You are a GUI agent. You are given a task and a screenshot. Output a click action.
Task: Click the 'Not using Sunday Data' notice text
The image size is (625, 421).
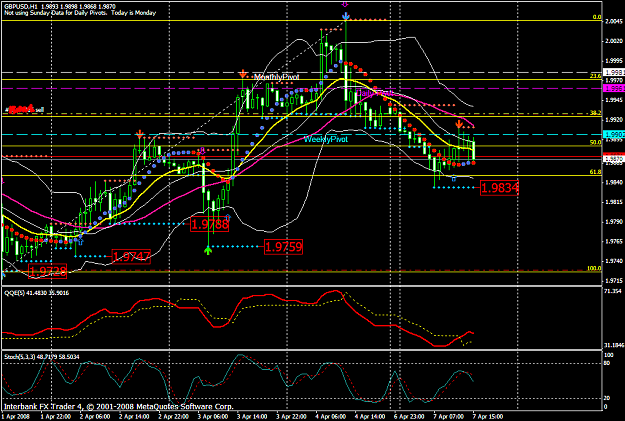point(80,13)
